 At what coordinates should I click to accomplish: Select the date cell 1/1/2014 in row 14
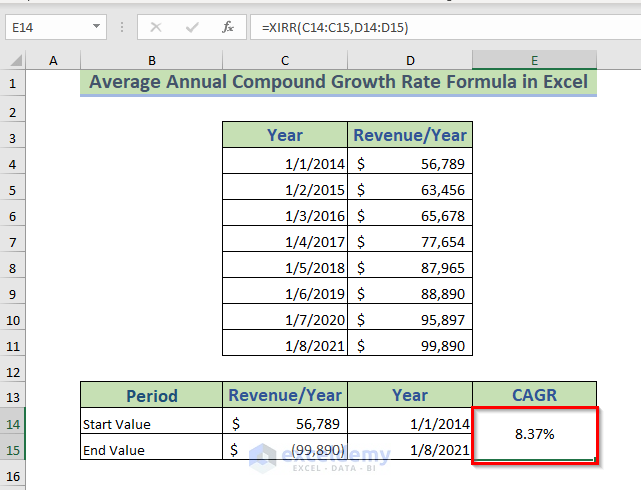click(x=410, y=421)
